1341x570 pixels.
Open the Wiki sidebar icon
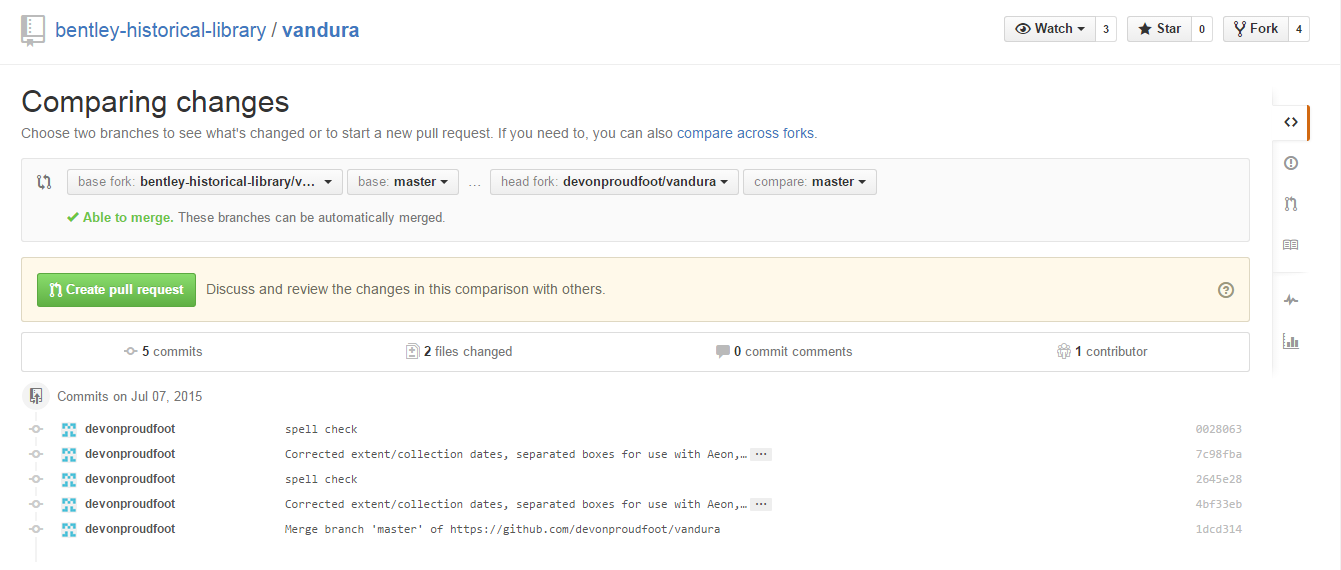point(1291,245)
